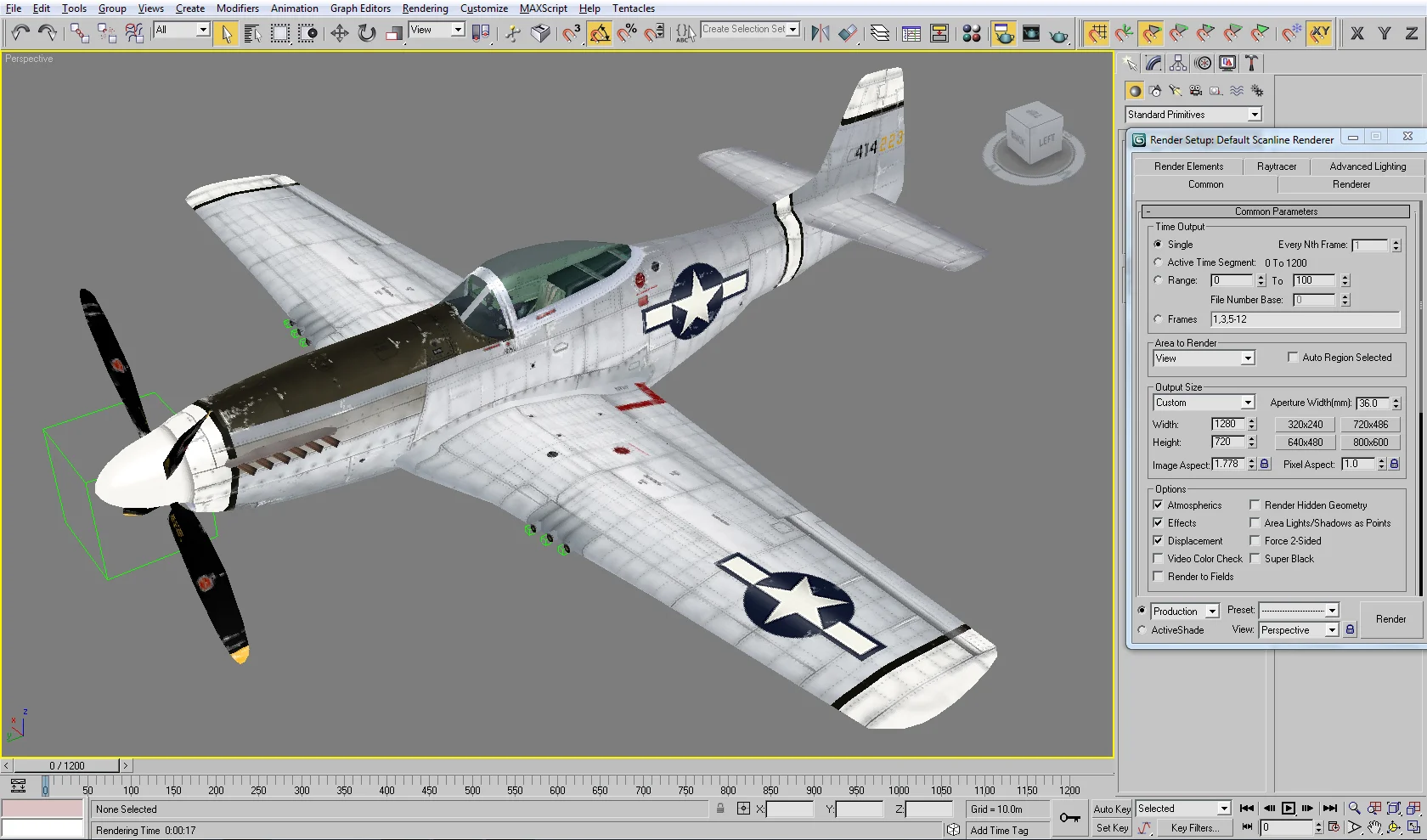Collapse Common Parameters rollout
The height and width of the screenshot is (840, 1427).
tap(1276, 211)
